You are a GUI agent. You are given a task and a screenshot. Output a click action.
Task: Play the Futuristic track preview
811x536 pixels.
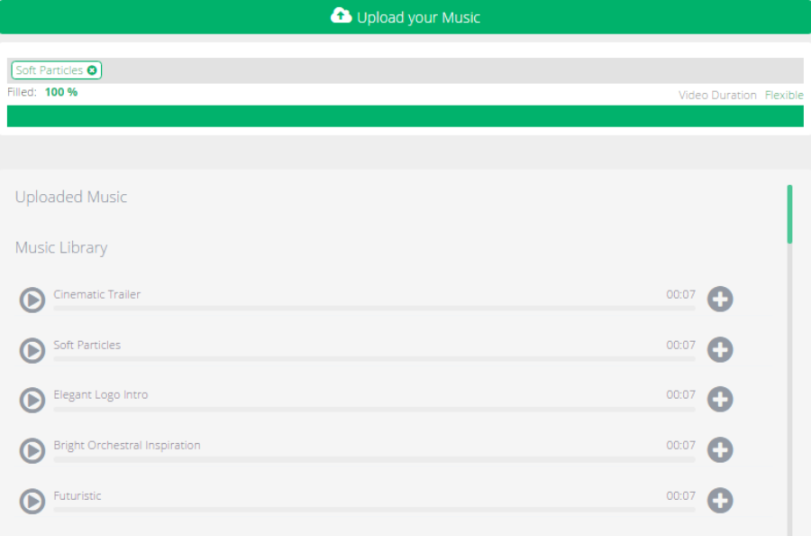[32, 501]
